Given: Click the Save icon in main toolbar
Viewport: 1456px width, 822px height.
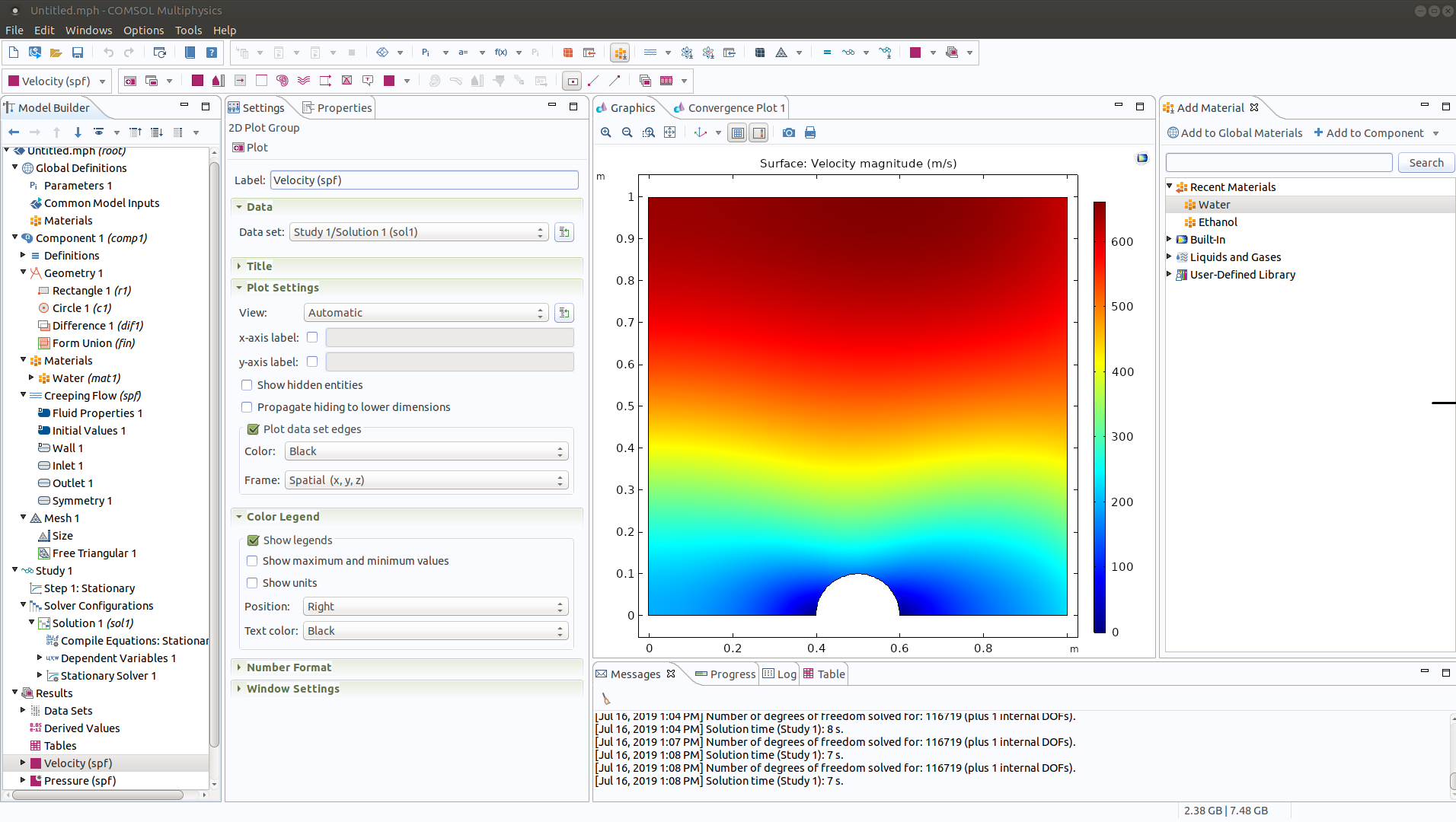Looking at the screenshot, I should pos(78,53).
